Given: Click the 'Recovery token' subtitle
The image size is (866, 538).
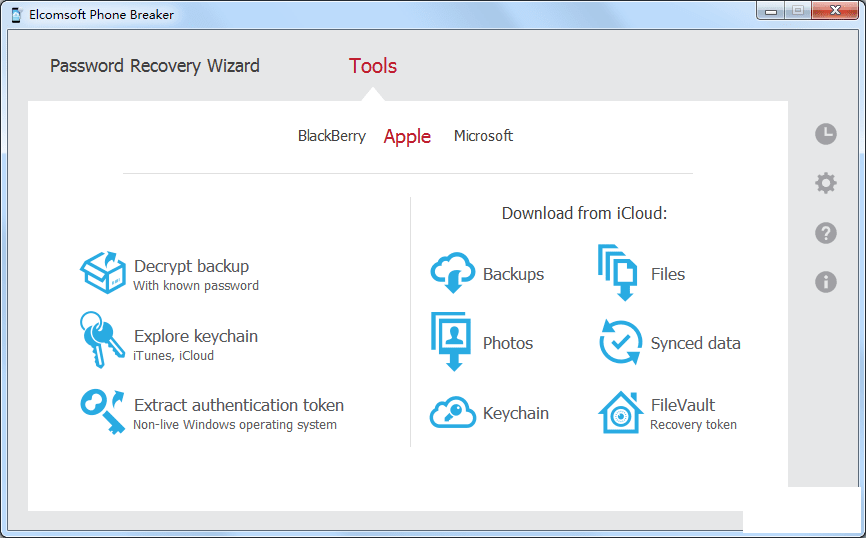Looking at the screenshot, I should click(693, 425).
